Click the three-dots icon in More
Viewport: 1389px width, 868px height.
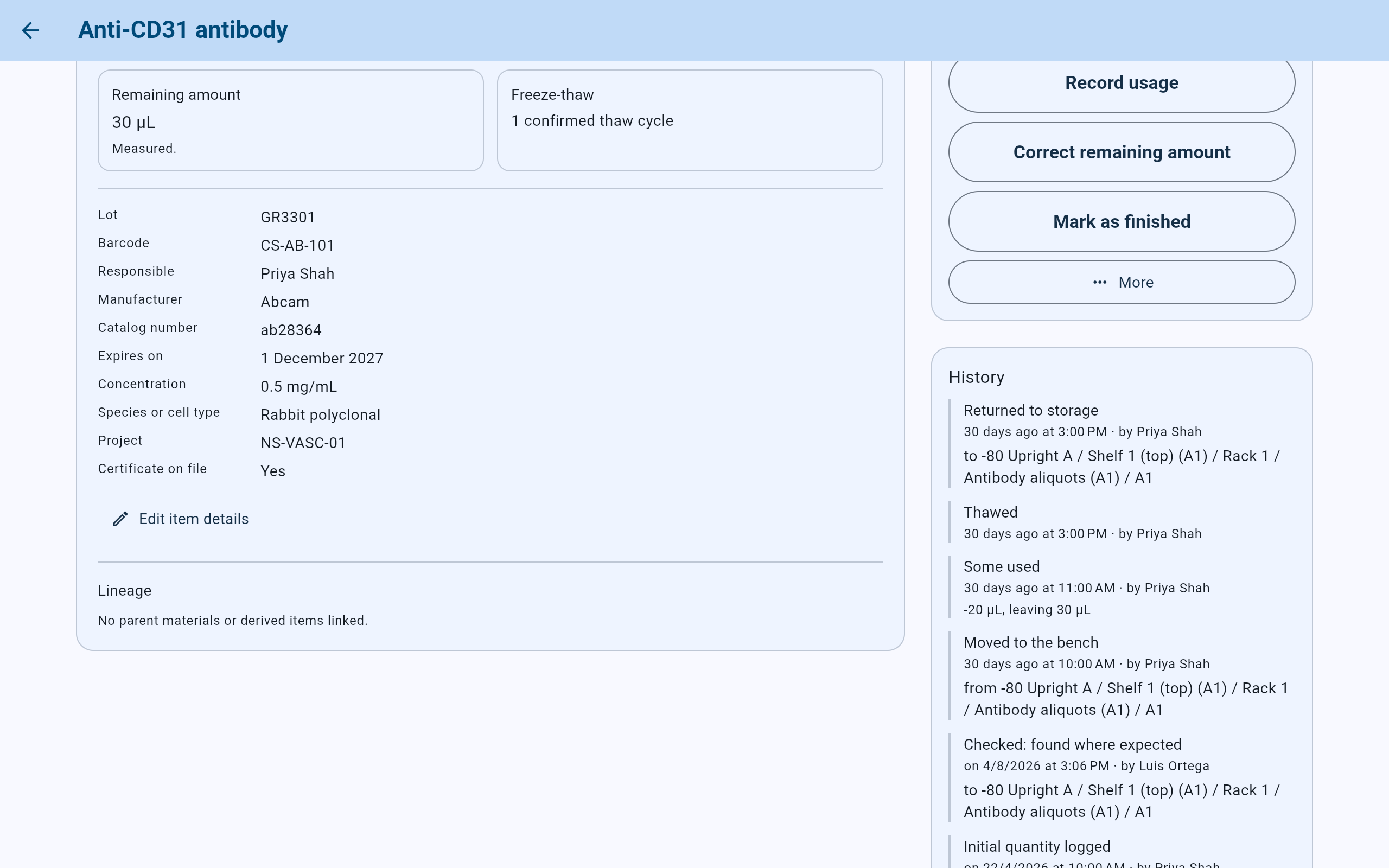[x=1100, y=283]
